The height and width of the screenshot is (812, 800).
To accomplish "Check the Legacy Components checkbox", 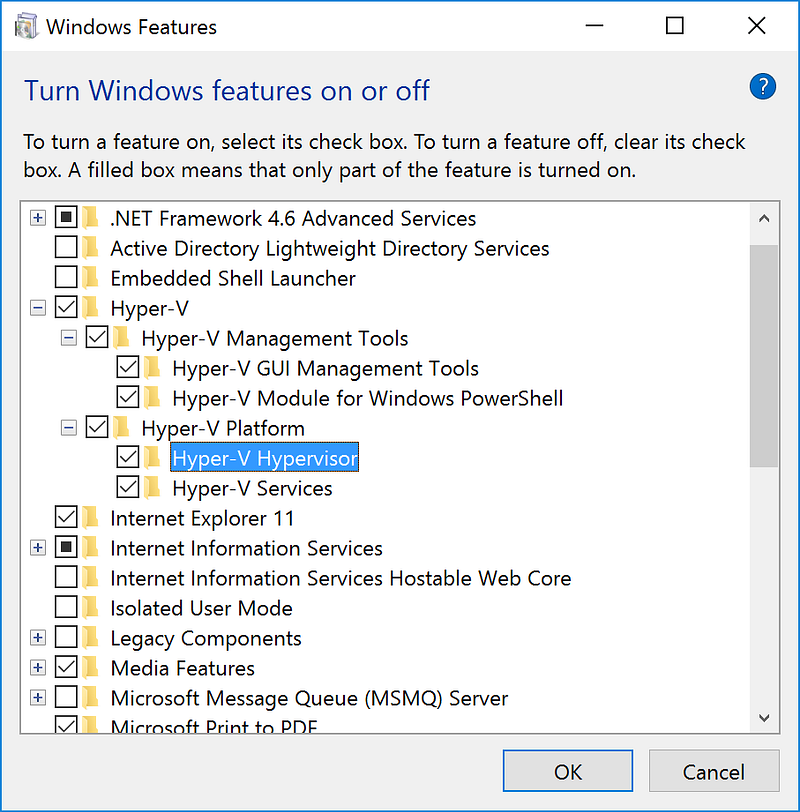I will 66,637.
